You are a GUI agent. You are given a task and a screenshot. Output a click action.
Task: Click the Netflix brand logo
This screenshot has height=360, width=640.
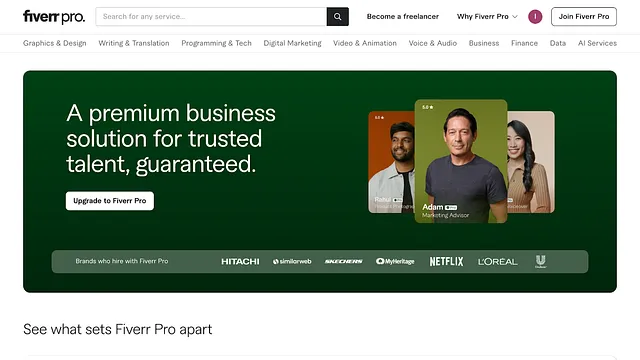(447, 262)
